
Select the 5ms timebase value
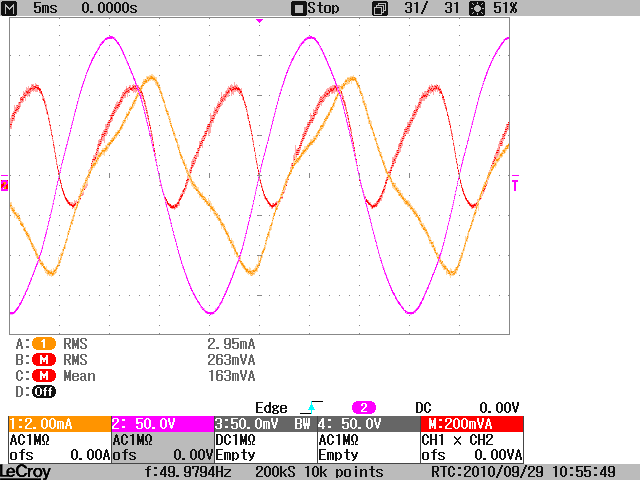pyautogui.click(x=45, y=8)
